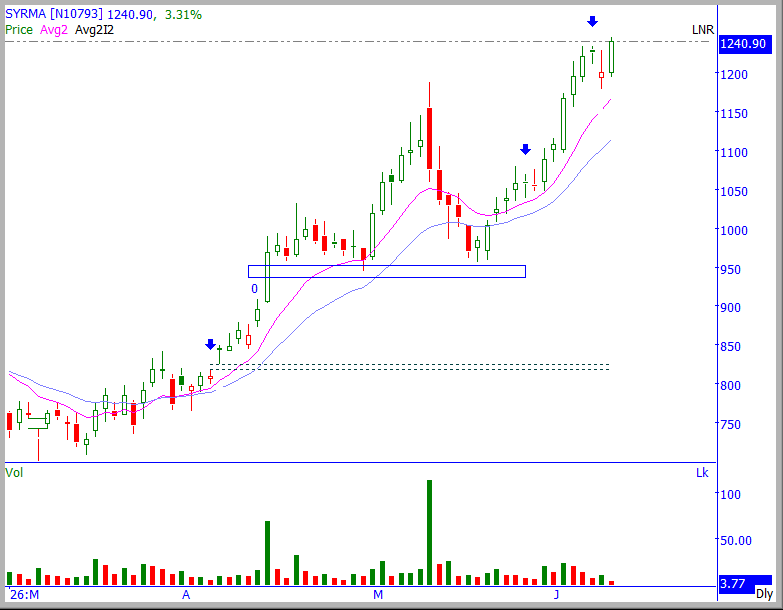Image resolution: width=783 pixels, height=610 pixels.
Task: Click the 1100 price axis label
Action: click(734, 152)
